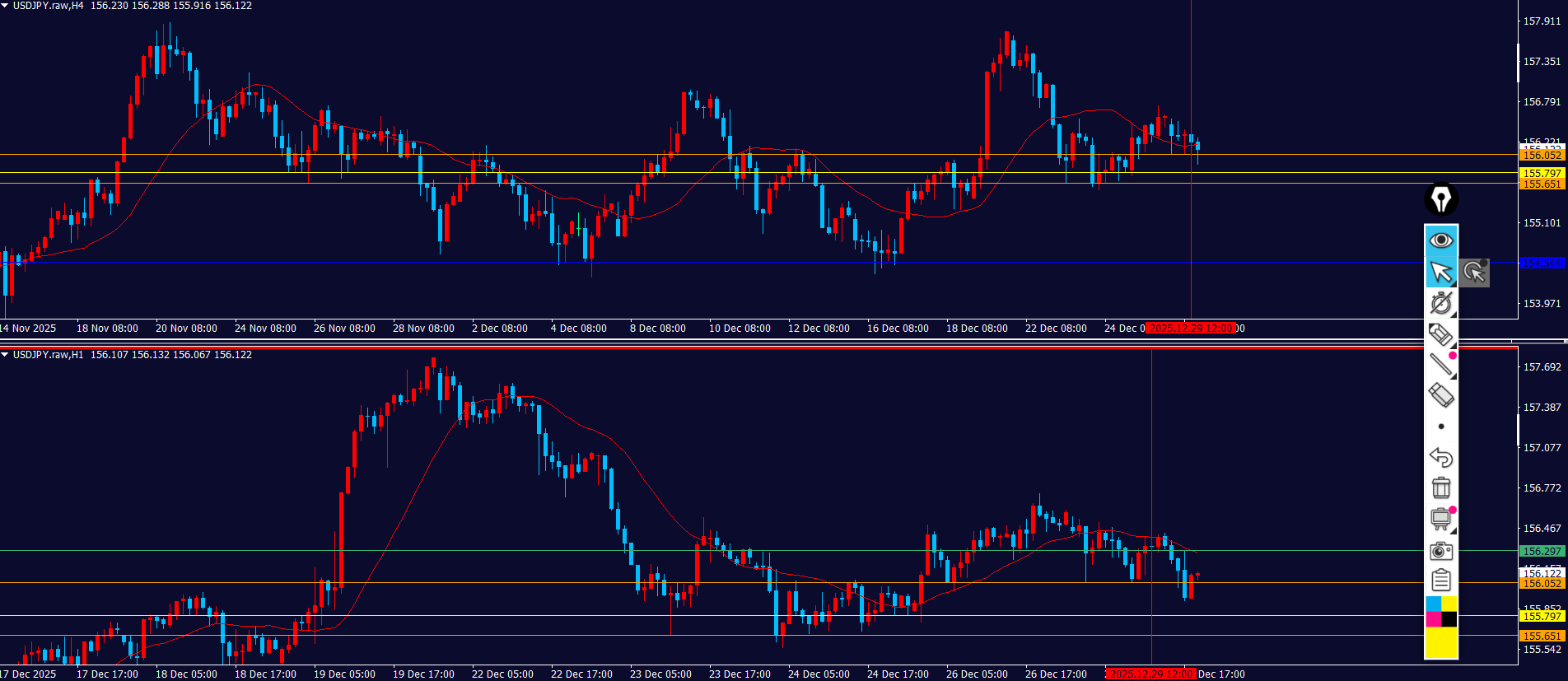
Task: Open the whiteboard easel tool
Action: (x=1440, y=519)
